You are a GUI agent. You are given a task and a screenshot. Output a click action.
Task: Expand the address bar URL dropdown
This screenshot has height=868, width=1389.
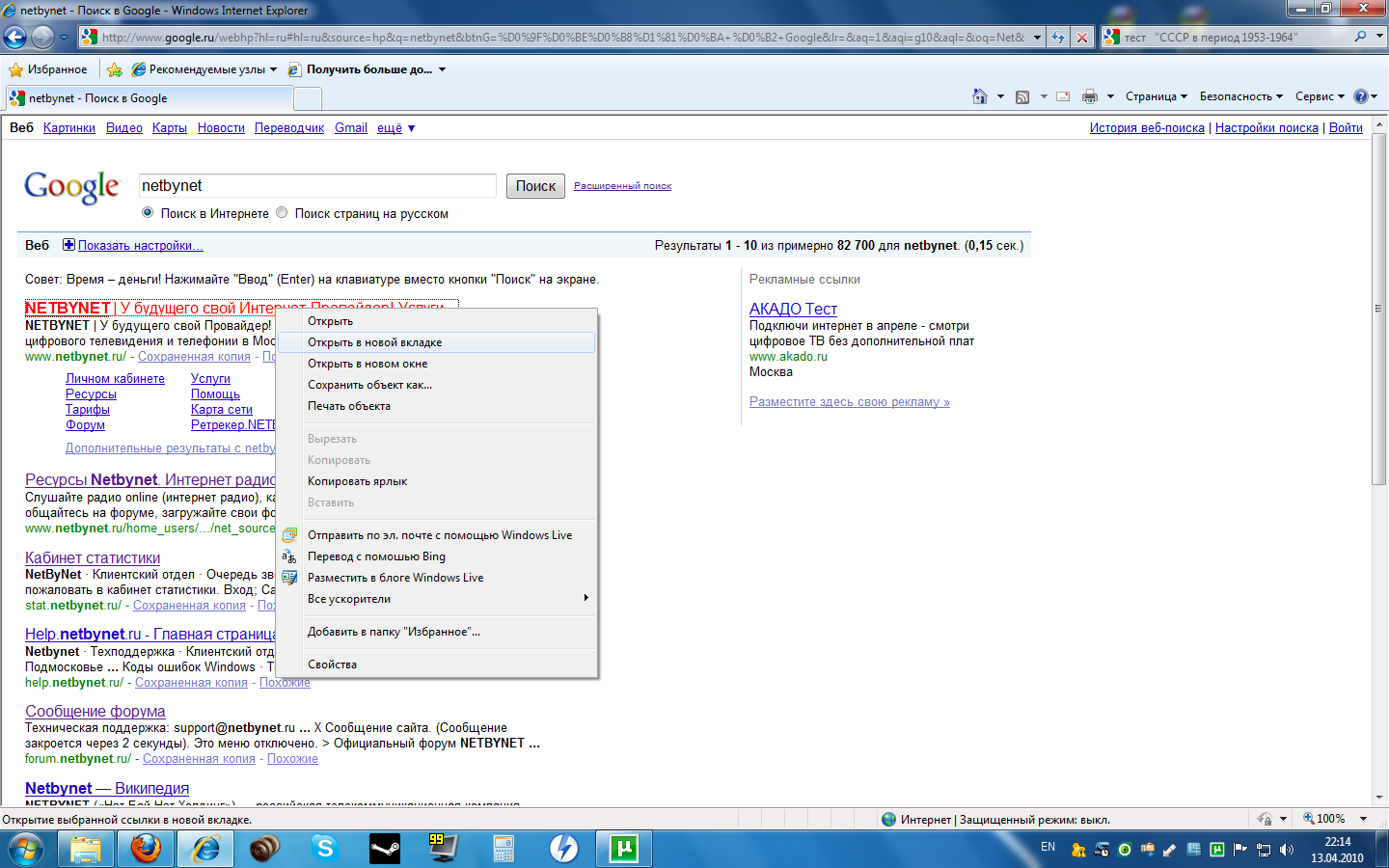[x=1037, y=38]
